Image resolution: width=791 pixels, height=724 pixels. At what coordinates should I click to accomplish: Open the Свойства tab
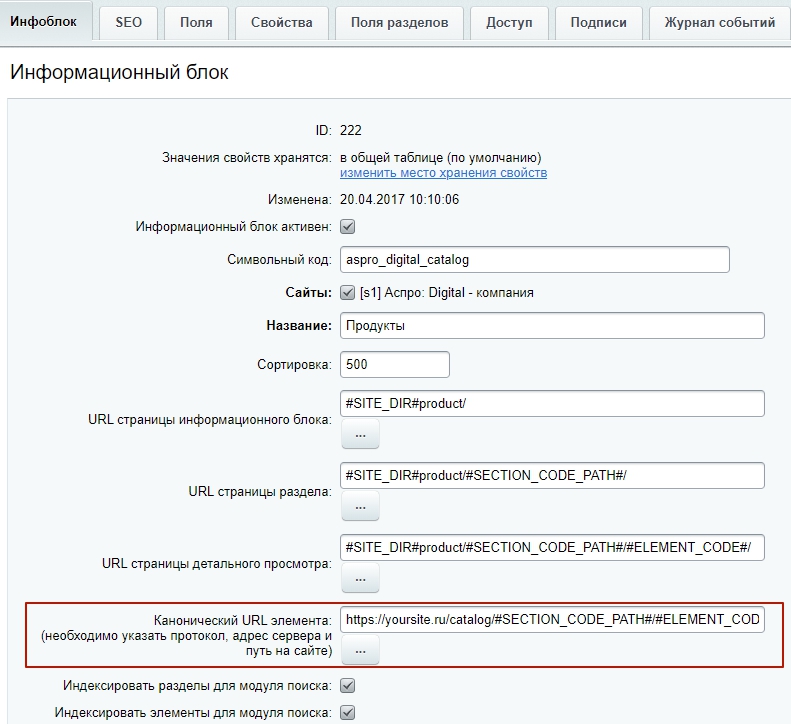tap(281, 22)
